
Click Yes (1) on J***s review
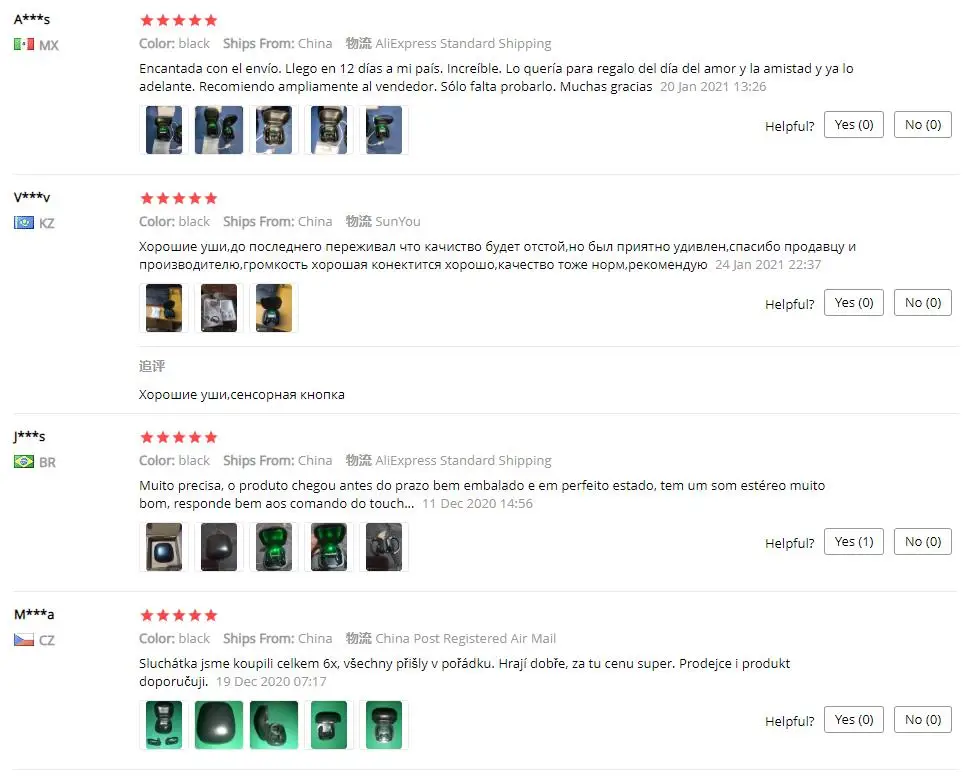[853, 542]
